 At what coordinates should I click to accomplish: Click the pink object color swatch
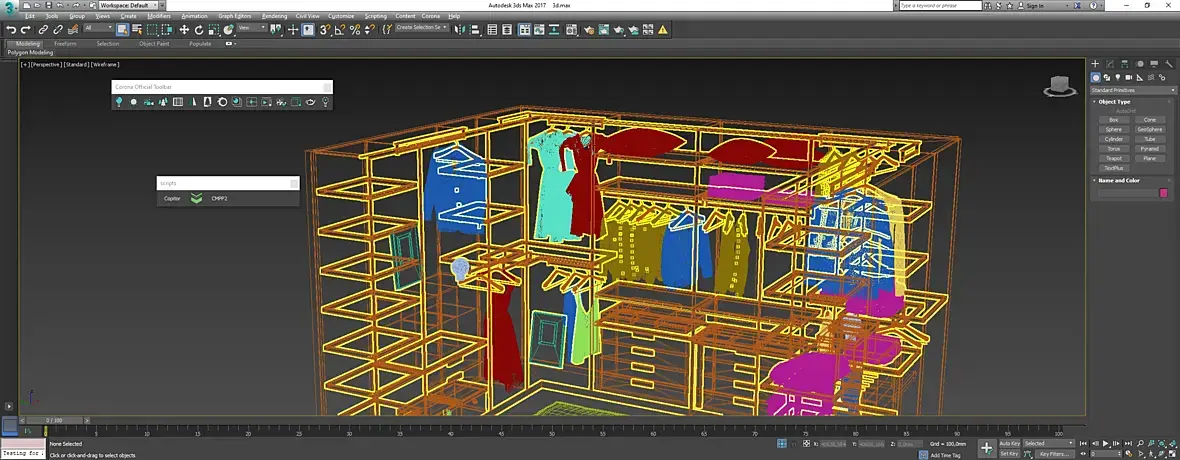(1163, 193)
